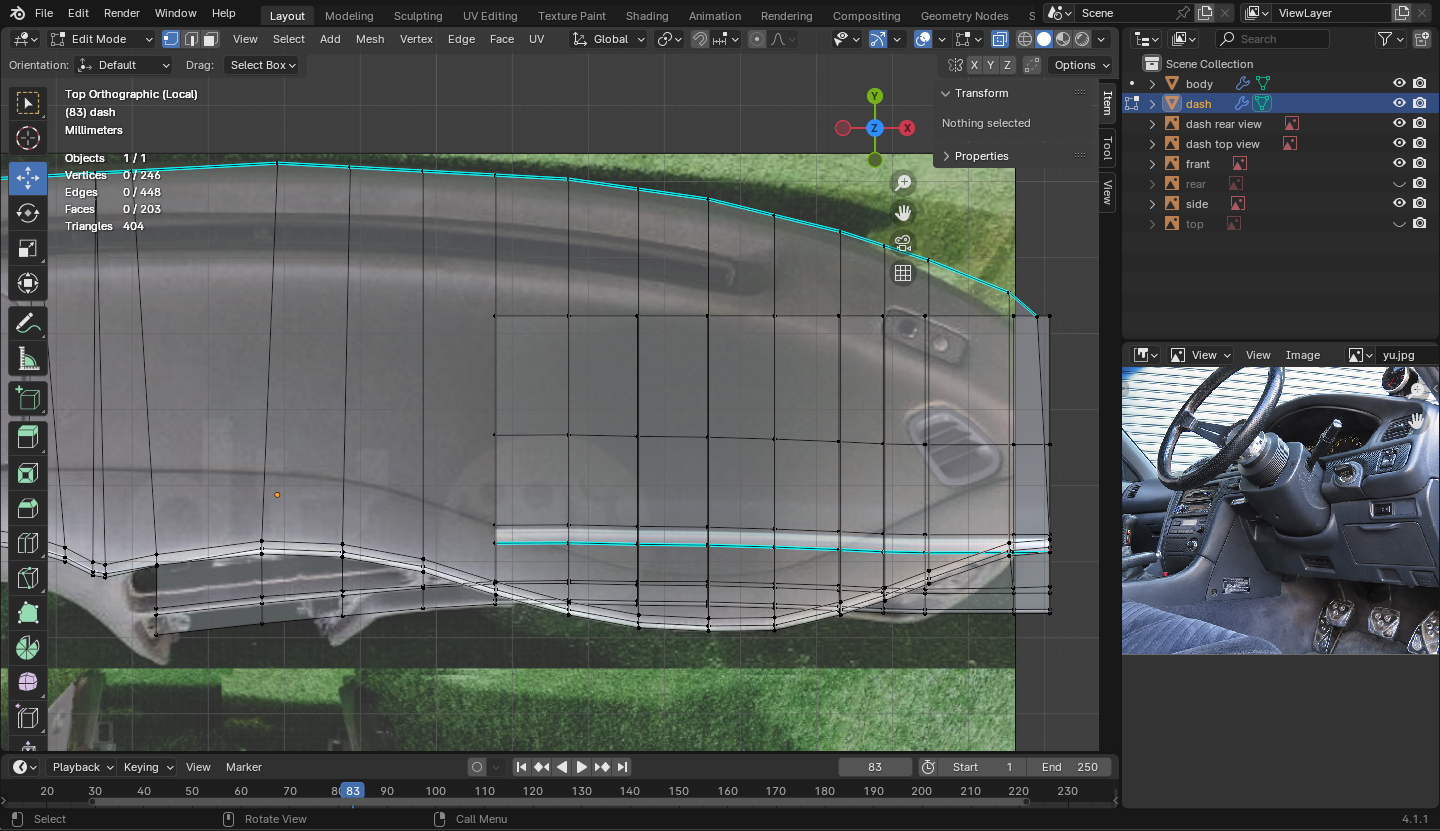The width and height of the screenshot is (1440, 831).
Task: Open the Mesh menu
Action: [369, 39]
